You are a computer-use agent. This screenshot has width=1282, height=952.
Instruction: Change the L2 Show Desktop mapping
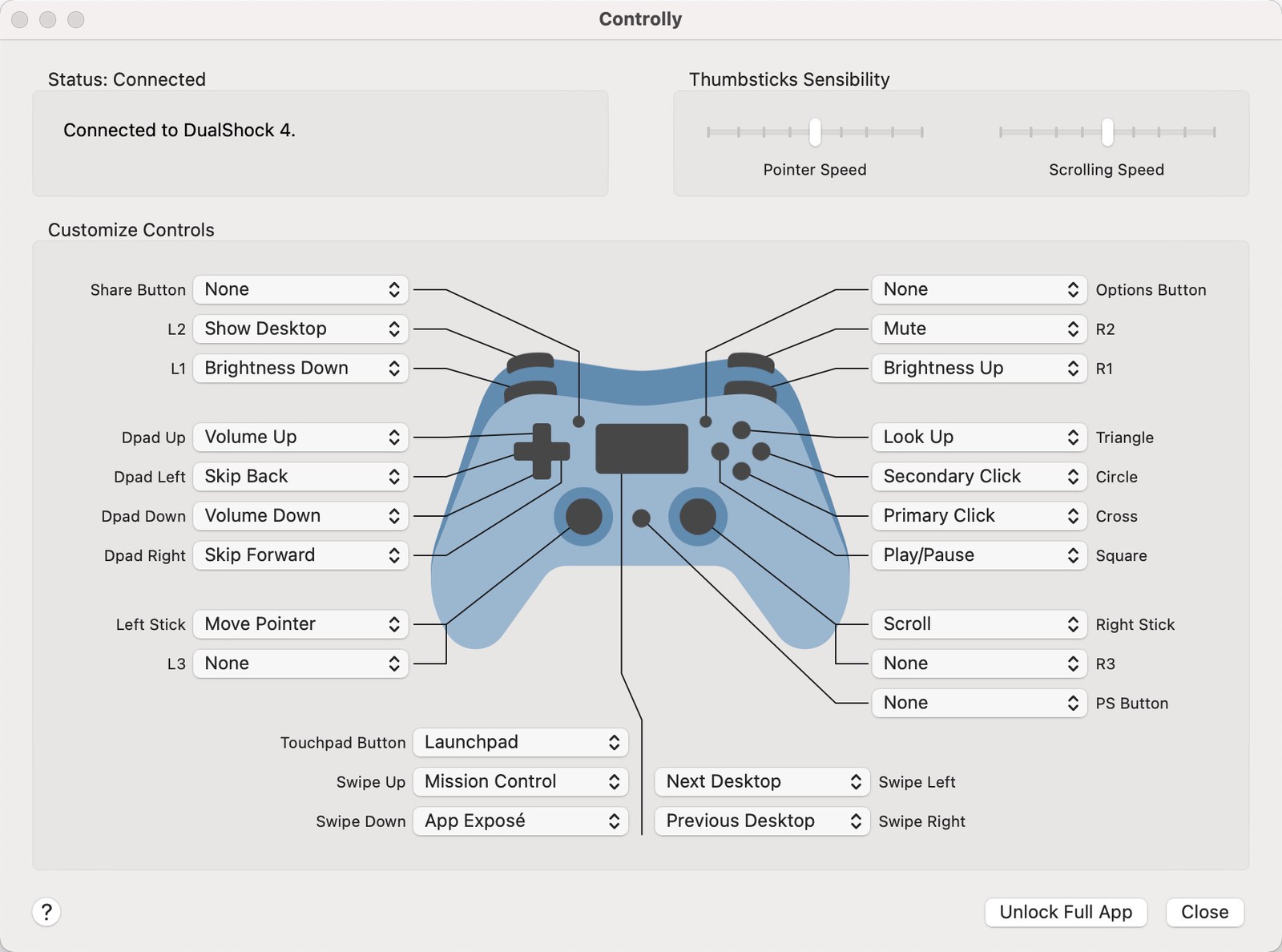[300, 329]
